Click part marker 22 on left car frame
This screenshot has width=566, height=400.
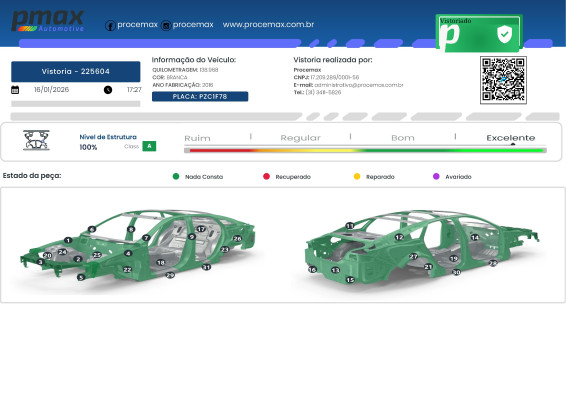(x=127, y=270)
